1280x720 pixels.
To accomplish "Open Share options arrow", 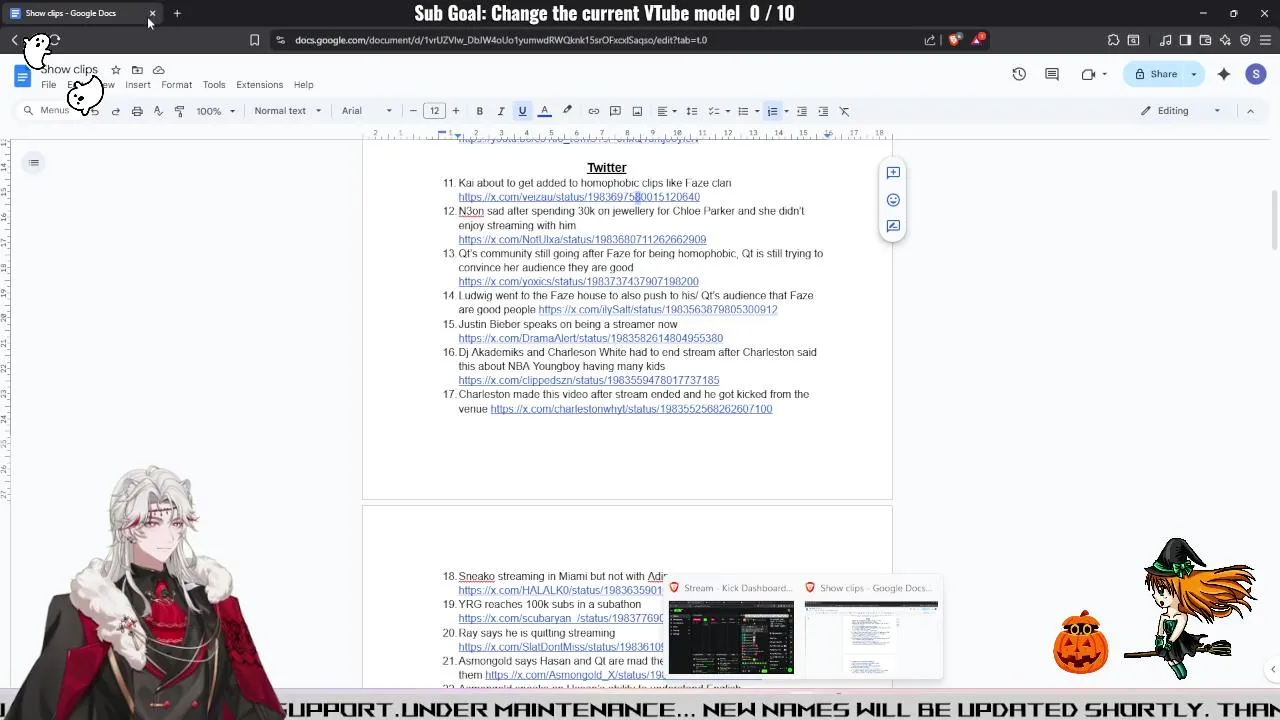I will tap(1193, 74).
